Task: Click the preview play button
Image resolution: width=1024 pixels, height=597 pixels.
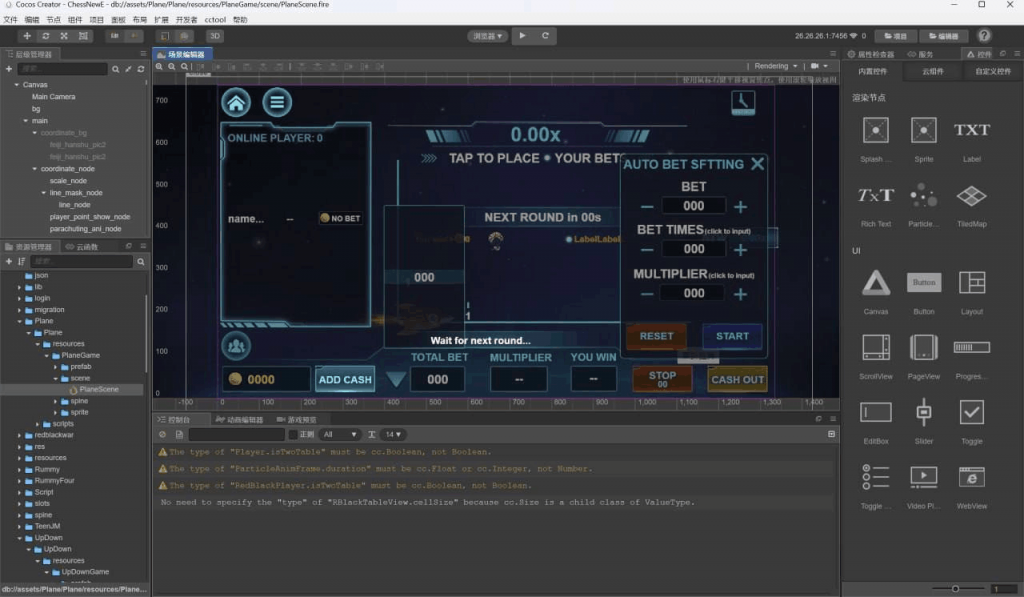Action: [522, 36]
